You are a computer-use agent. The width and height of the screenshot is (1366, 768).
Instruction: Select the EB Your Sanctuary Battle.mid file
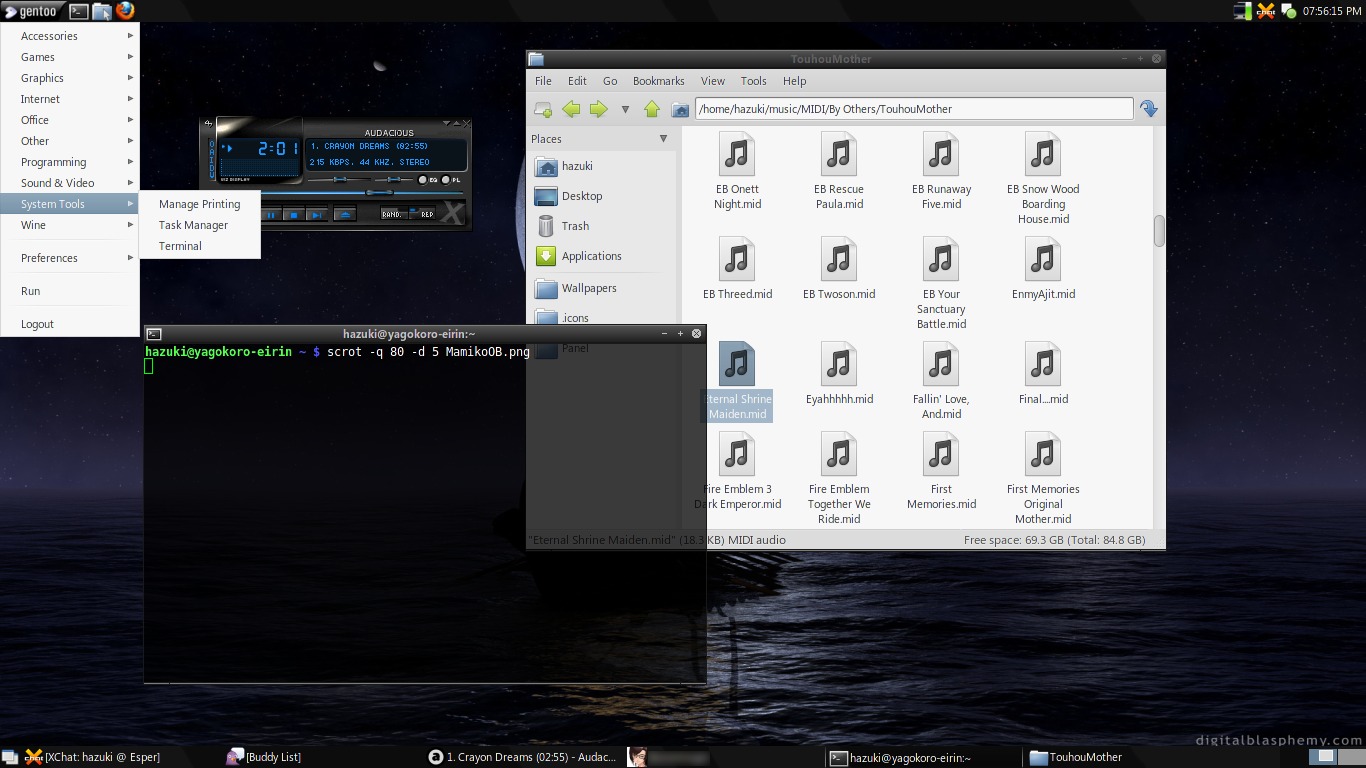[x=941, y=283]
